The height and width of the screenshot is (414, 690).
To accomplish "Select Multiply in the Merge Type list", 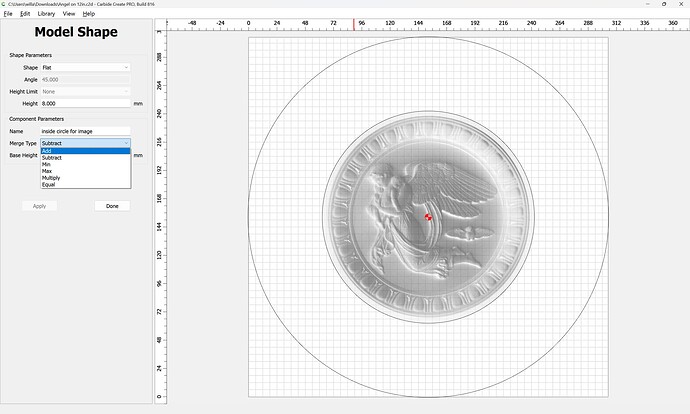I will (85, 178).
